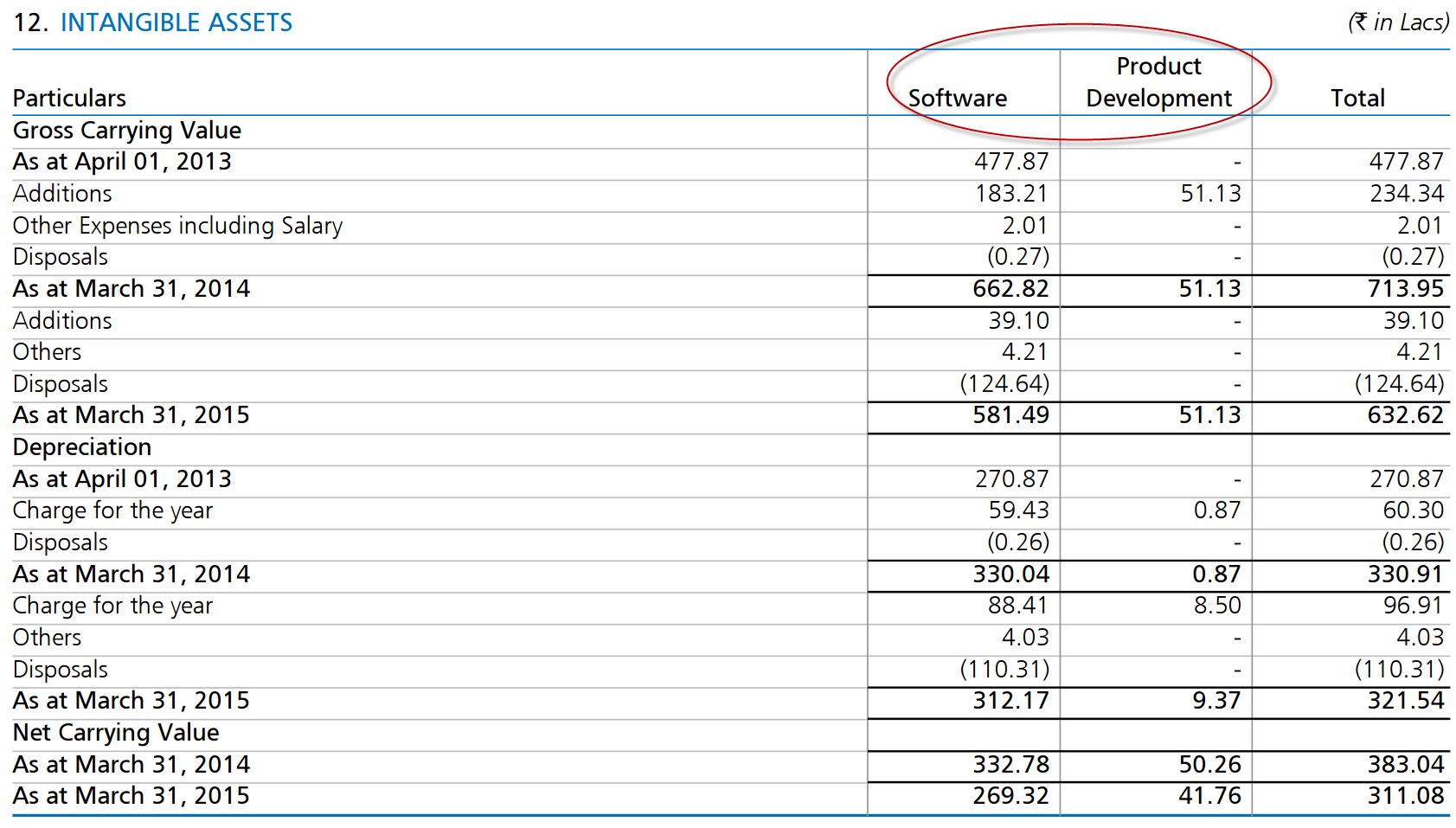Select net Software value 269.32

[1010, 796]
